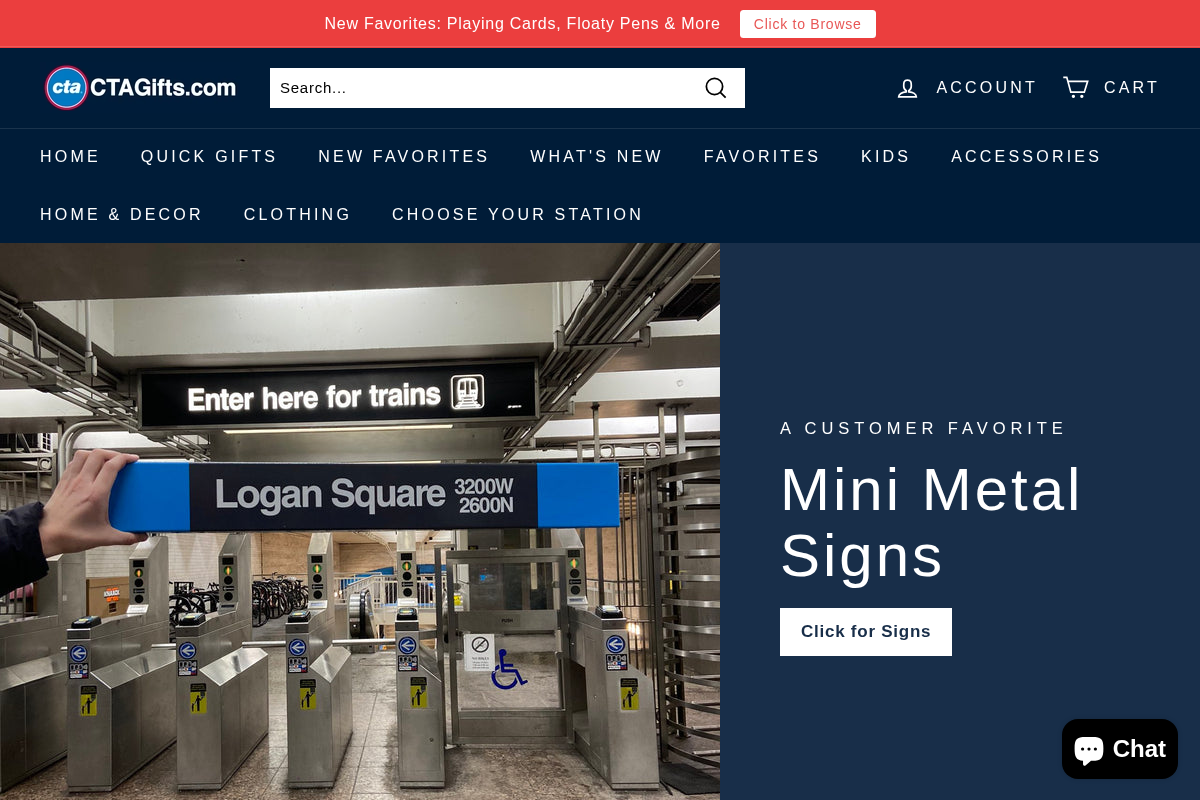Screen dimensions: 1200x800
Task: Click the Logan Square hero image
Action: [x=360, y=521]
